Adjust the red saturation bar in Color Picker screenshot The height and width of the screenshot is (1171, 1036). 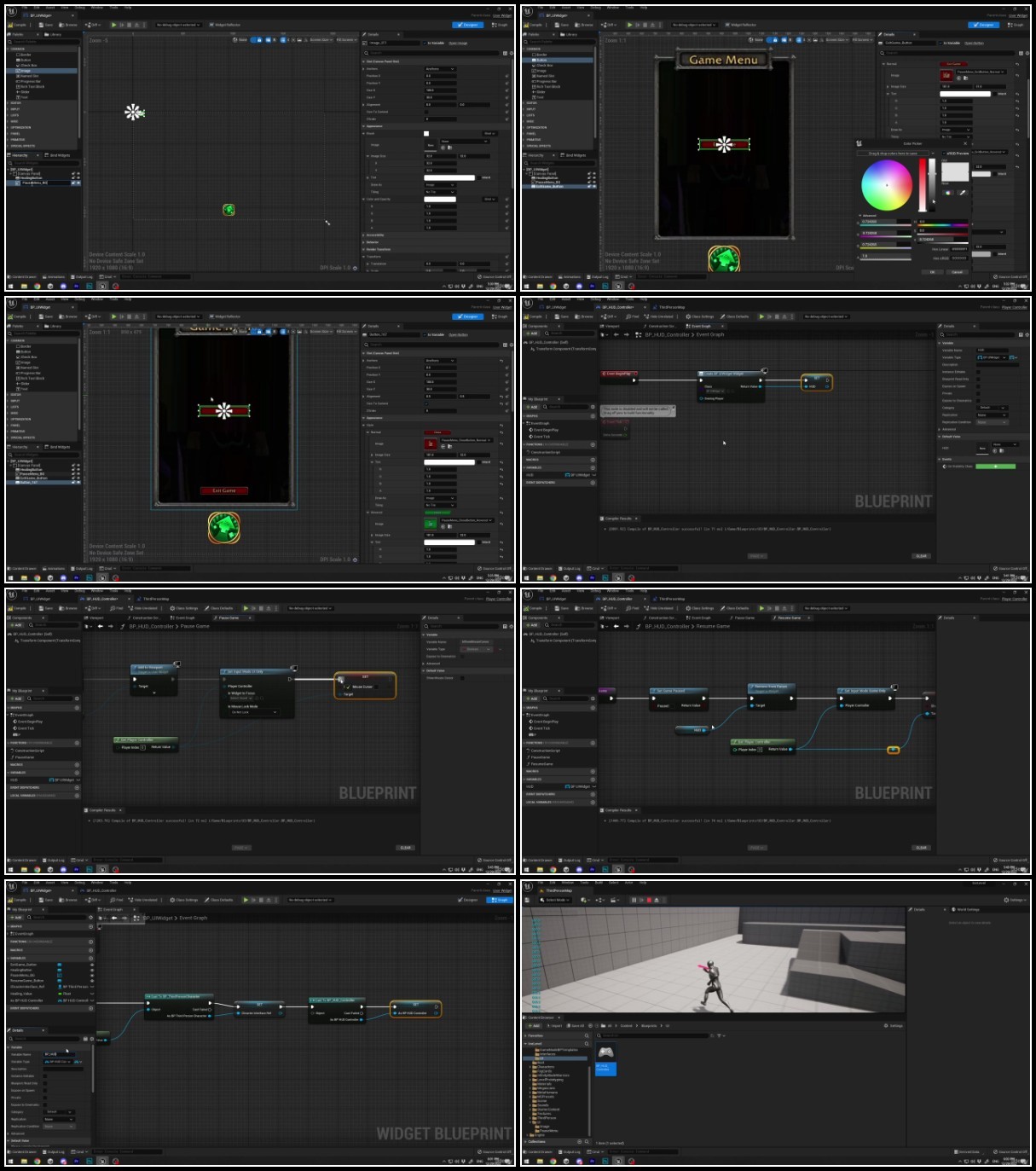(922, 184)
